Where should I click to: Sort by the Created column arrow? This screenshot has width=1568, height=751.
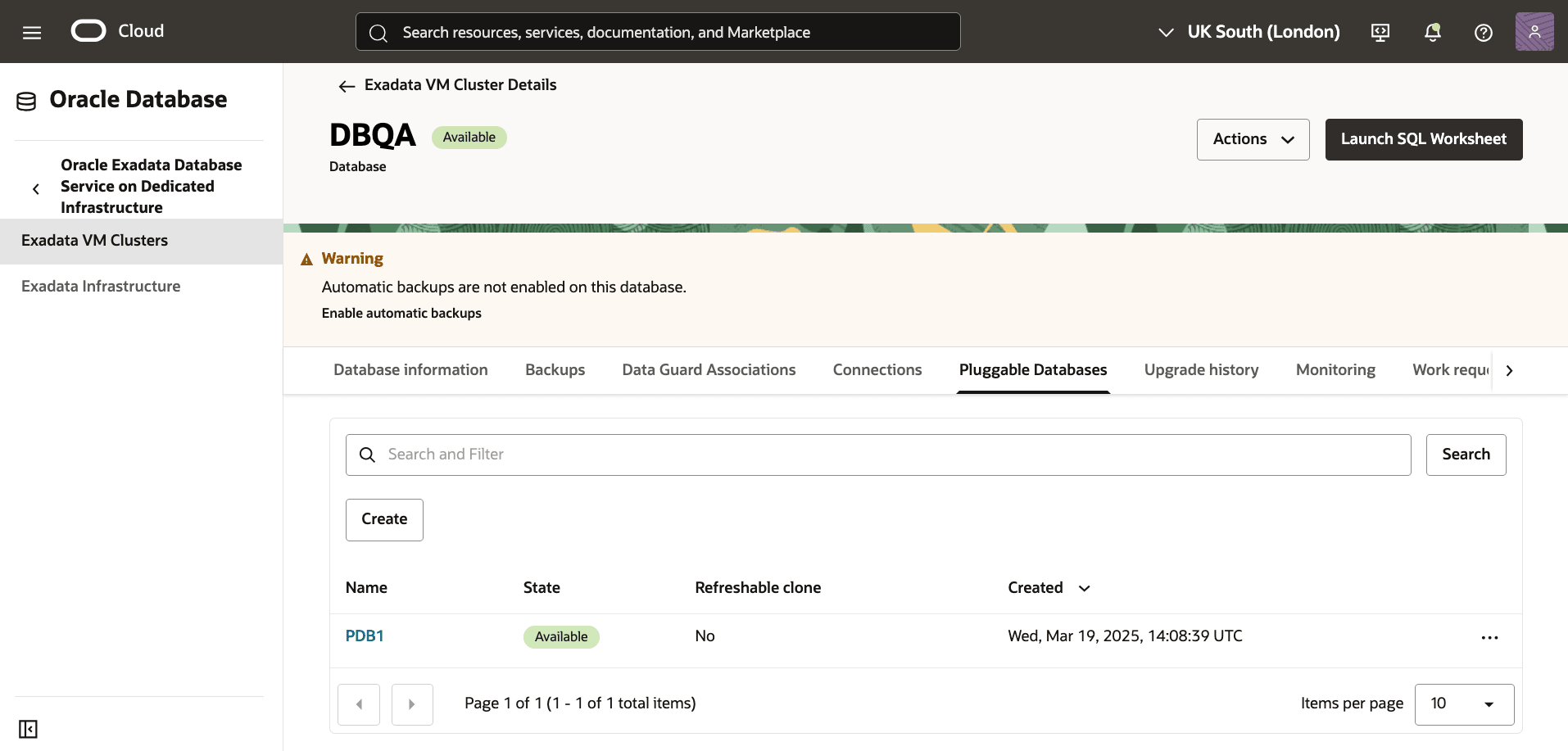[1084, 588]
